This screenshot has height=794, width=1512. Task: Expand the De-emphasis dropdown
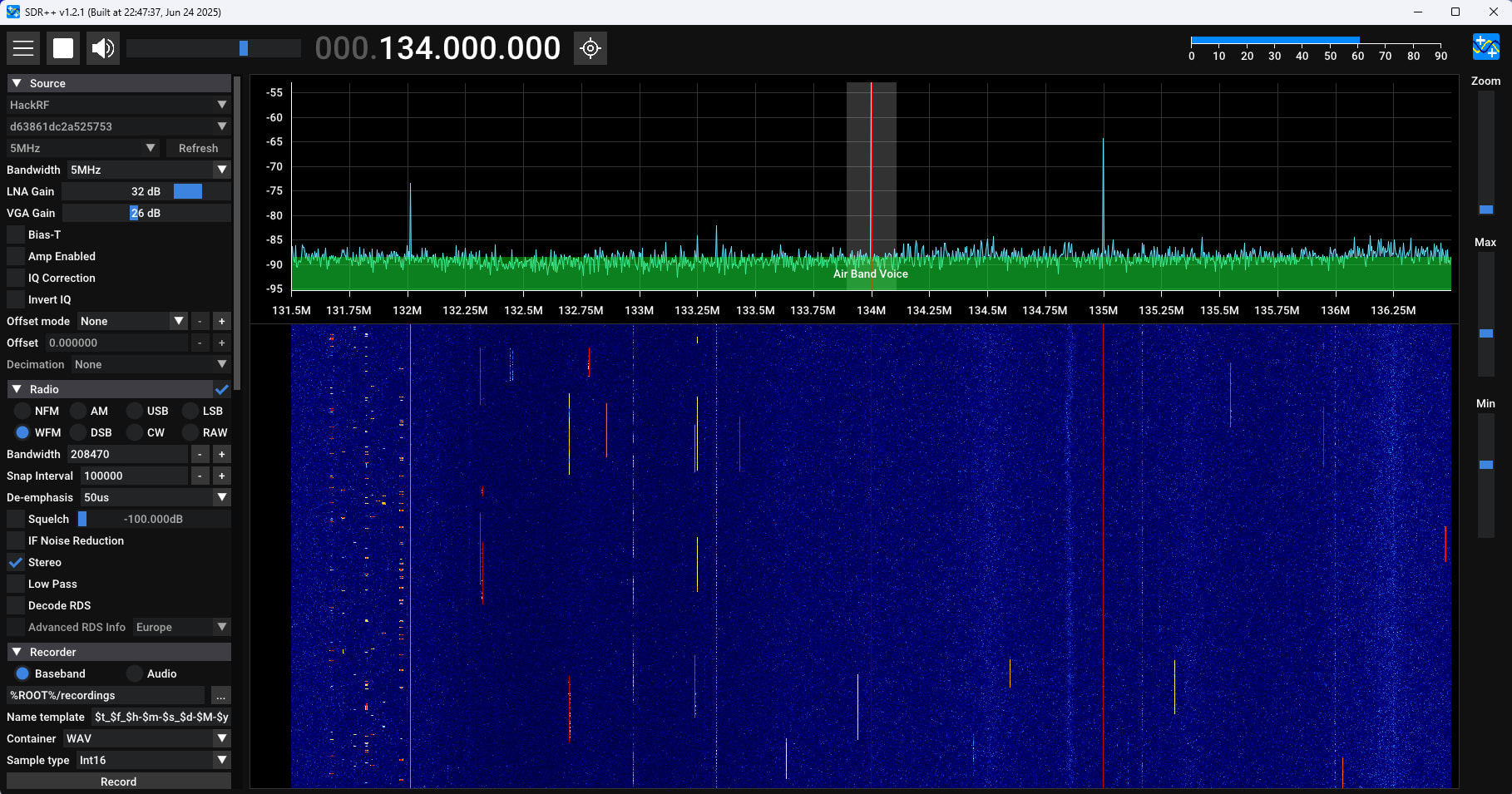tap(156, 497)
